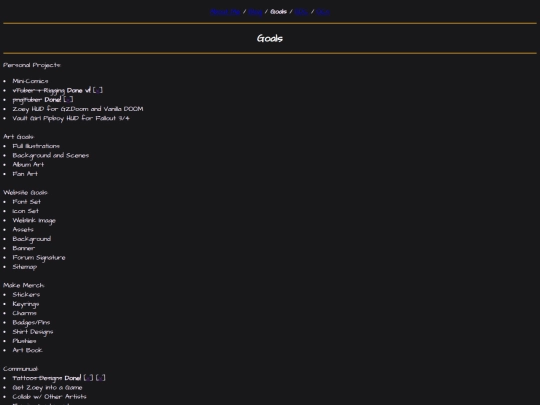Click the Background and Scenes item

point(51,155)
